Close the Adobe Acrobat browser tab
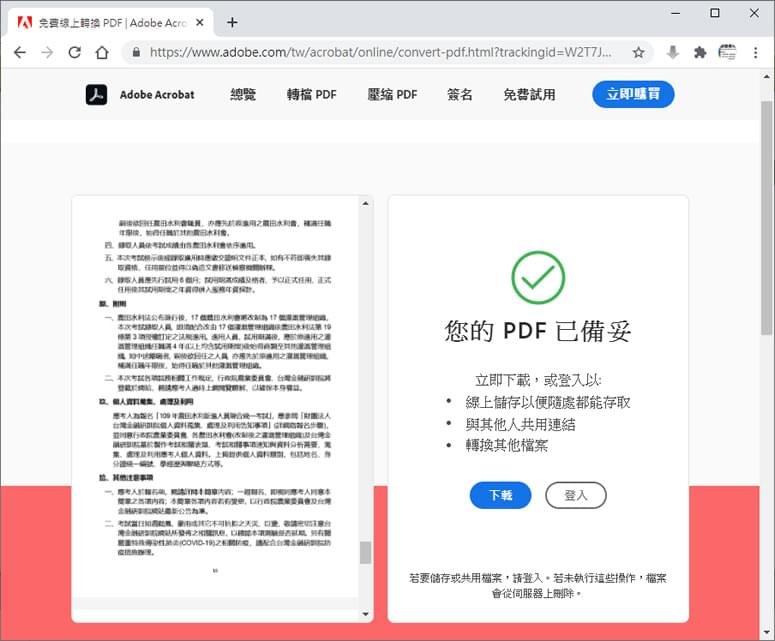Image resolution: width=775 pixels, height=641 pixels. click(x=200, y=23)
